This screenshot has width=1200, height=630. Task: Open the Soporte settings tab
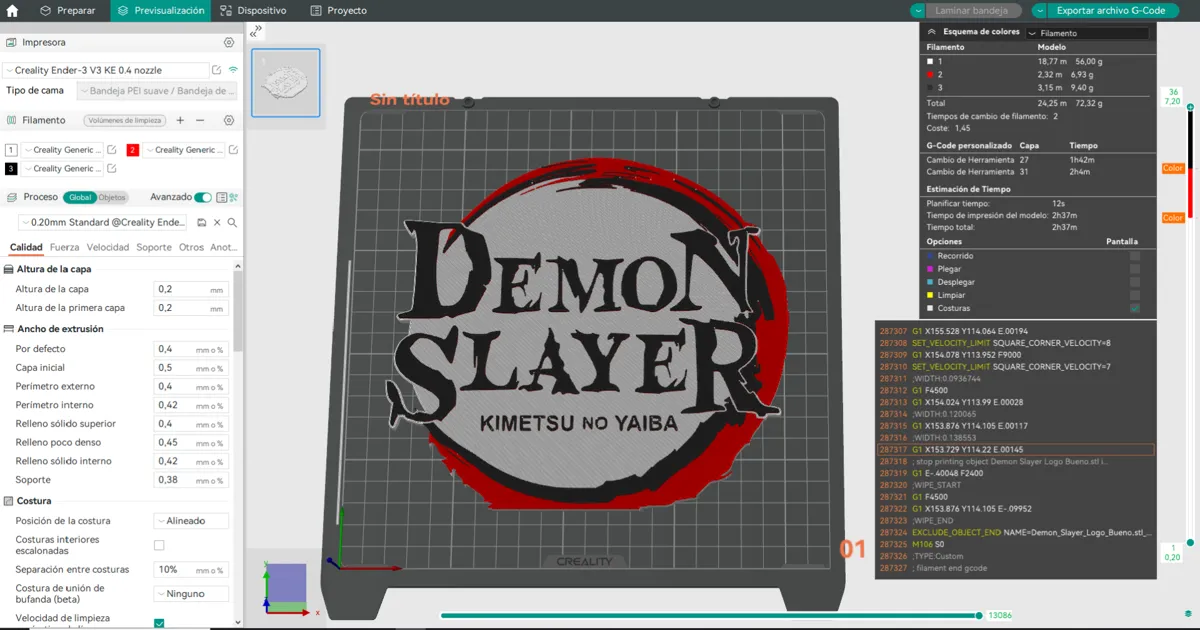tap(154, 247)
